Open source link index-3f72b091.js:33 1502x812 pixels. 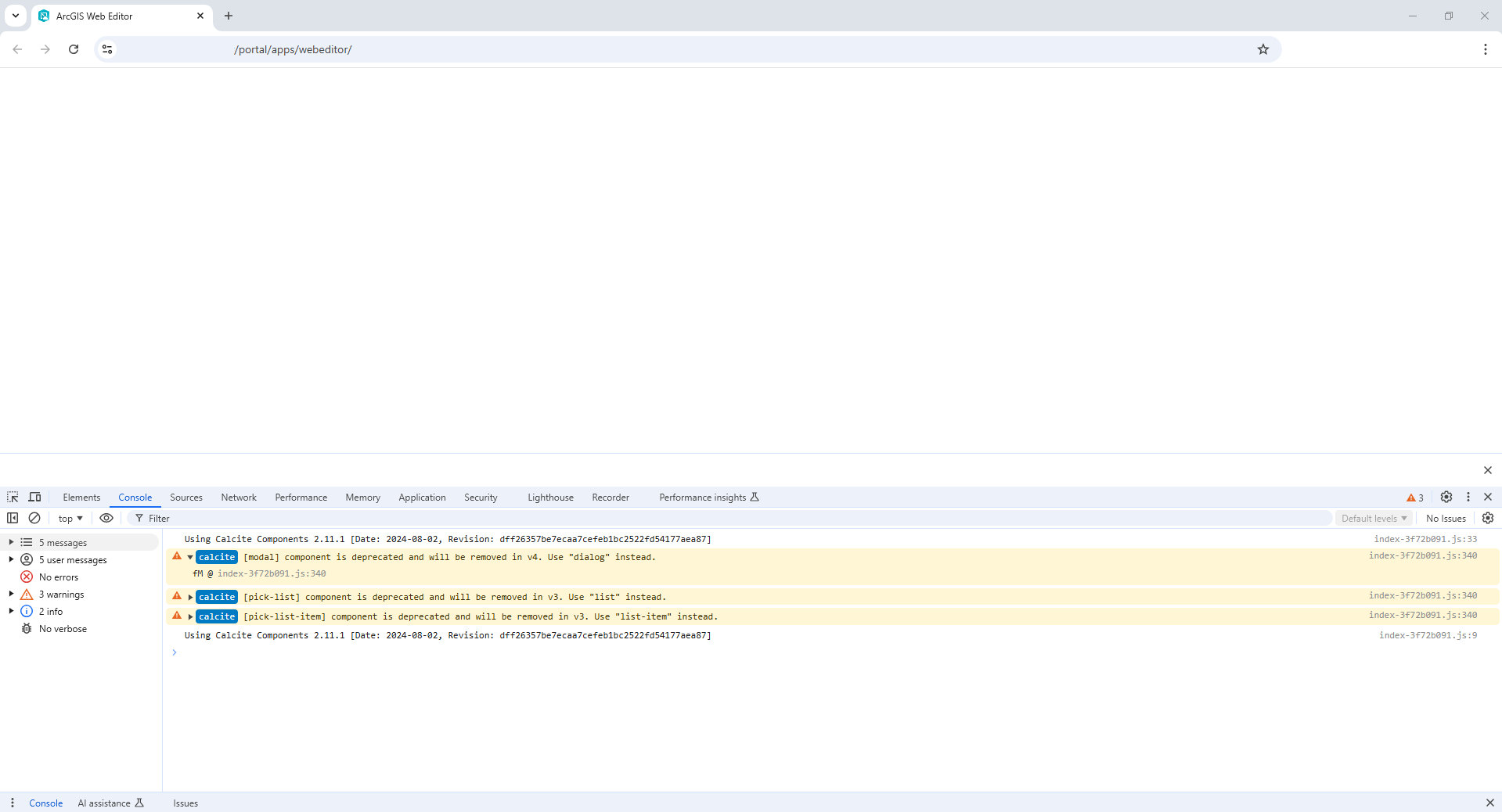[1425, 539]
